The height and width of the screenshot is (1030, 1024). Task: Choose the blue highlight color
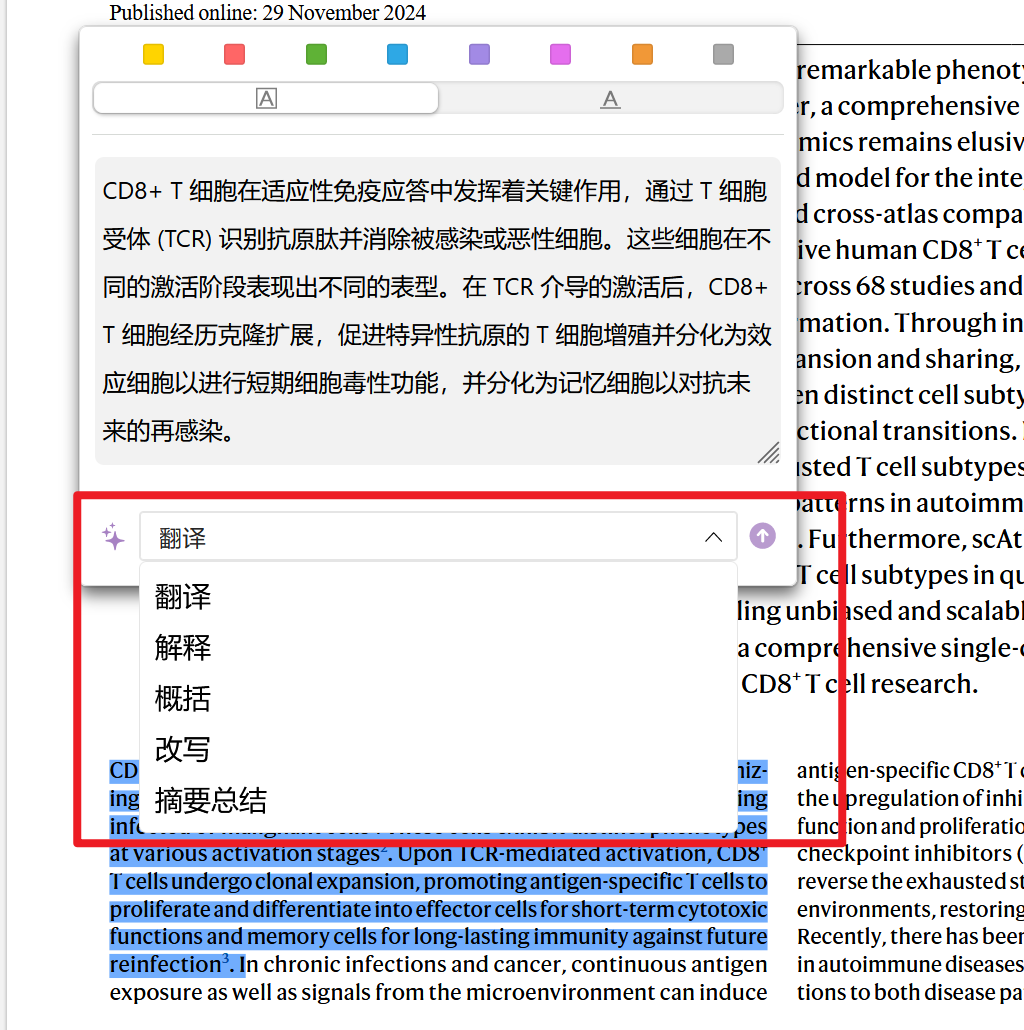pos(397,55)
